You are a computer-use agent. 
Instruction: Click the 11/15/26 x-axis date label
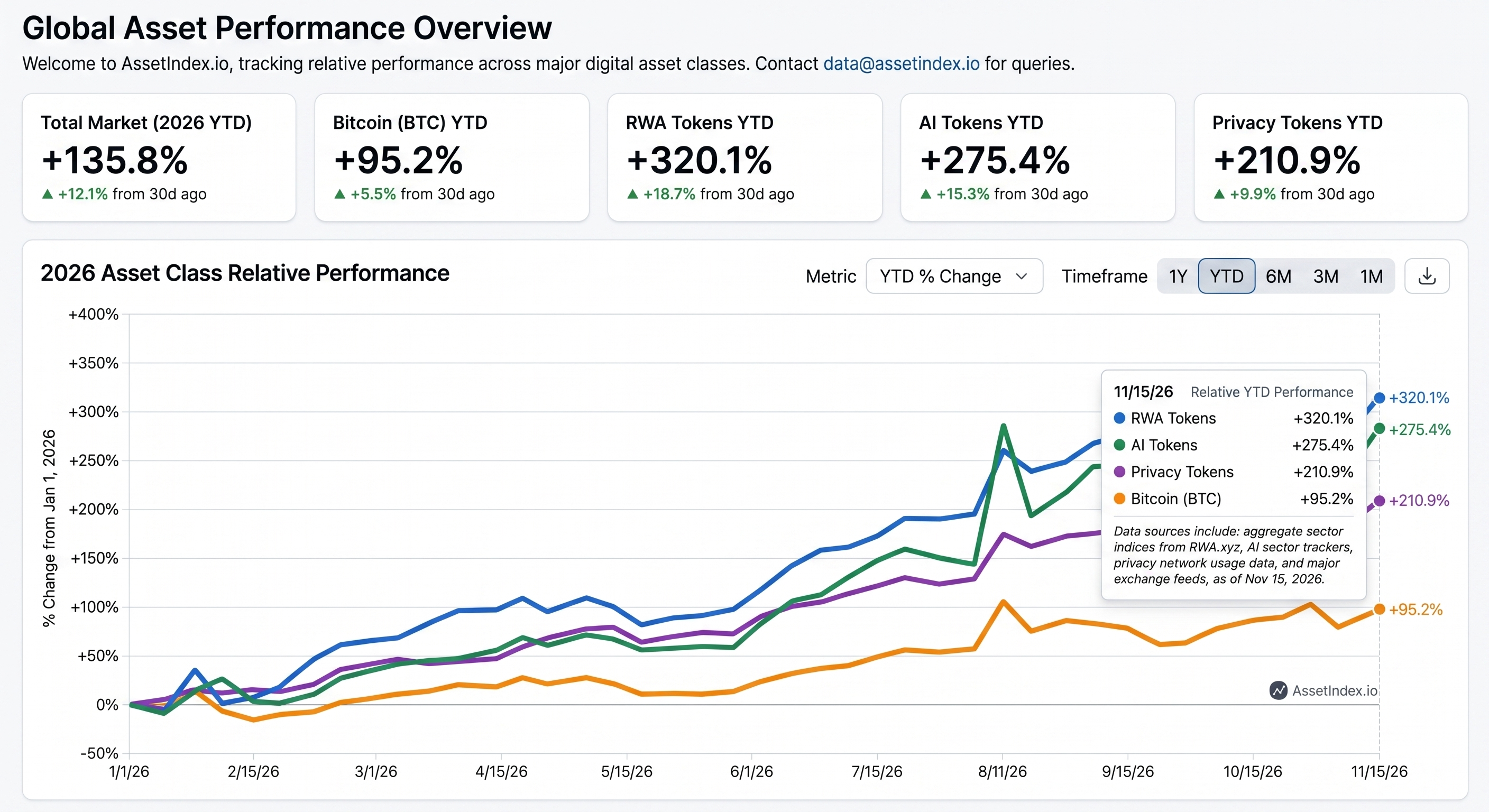click(1379, 771)
